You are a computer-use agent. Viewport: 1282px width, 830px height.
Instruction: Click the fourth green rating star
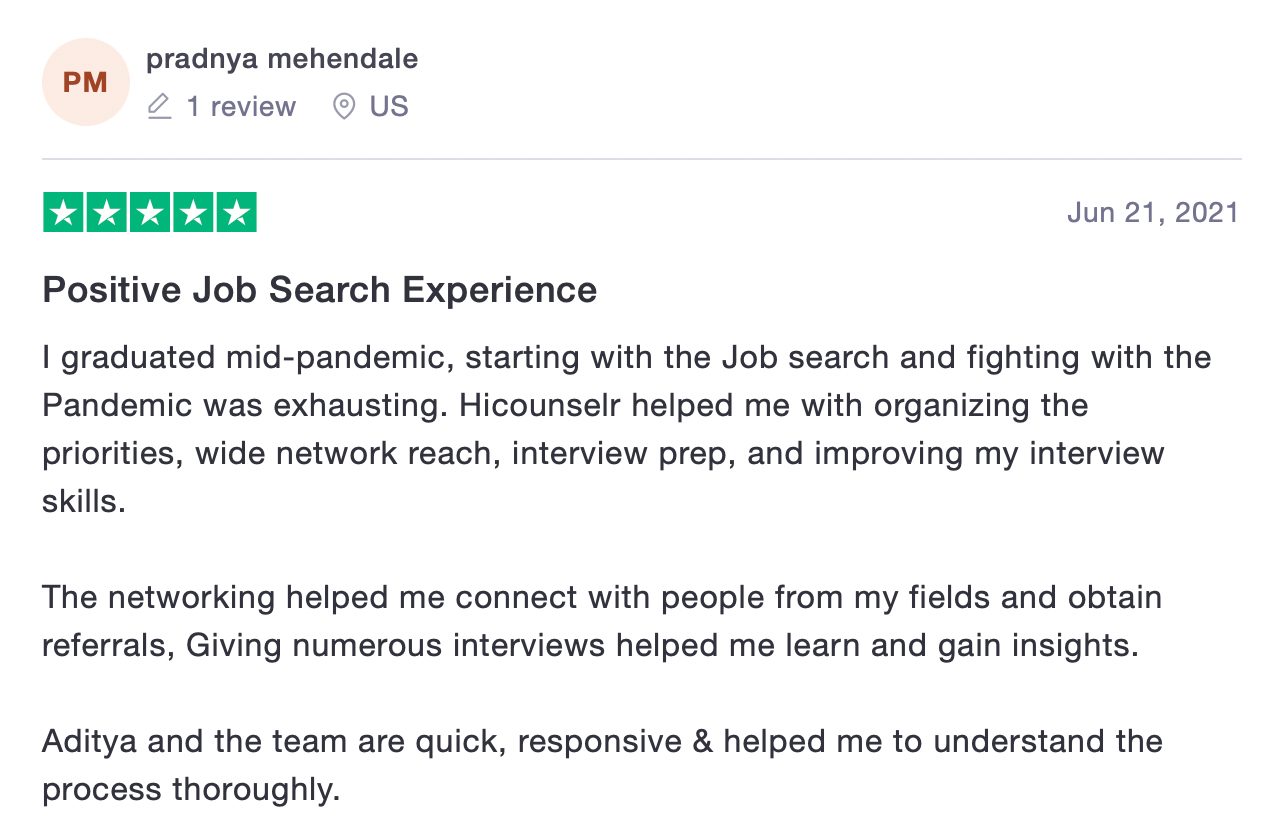click(x=193, y=212)
